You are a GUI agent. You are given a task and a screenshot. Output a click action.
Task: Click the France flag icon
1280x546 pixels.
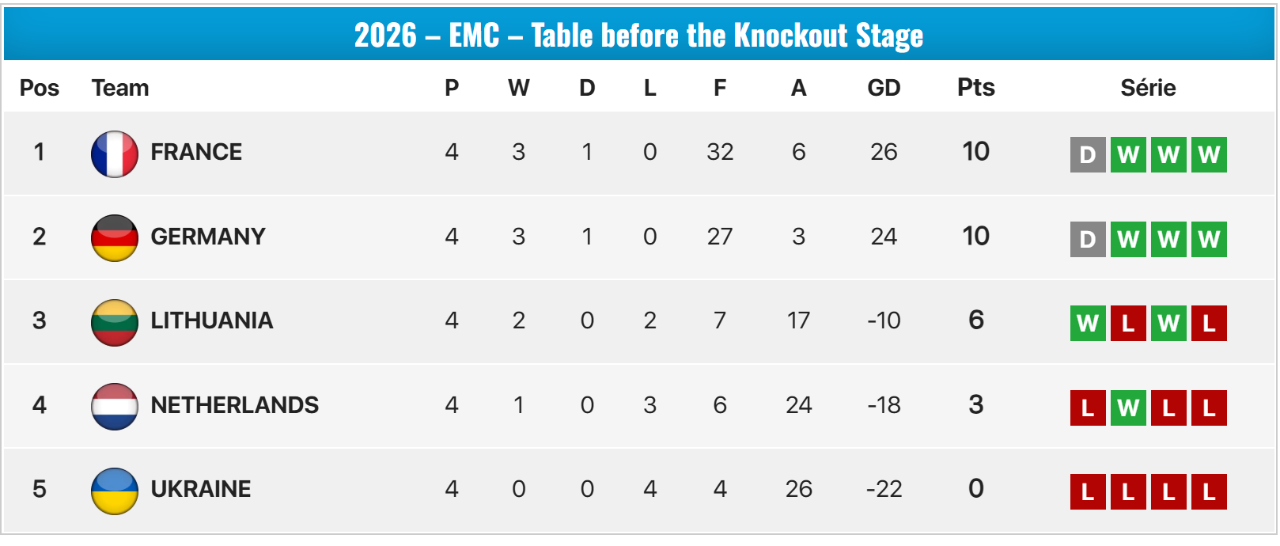(115, 154)
